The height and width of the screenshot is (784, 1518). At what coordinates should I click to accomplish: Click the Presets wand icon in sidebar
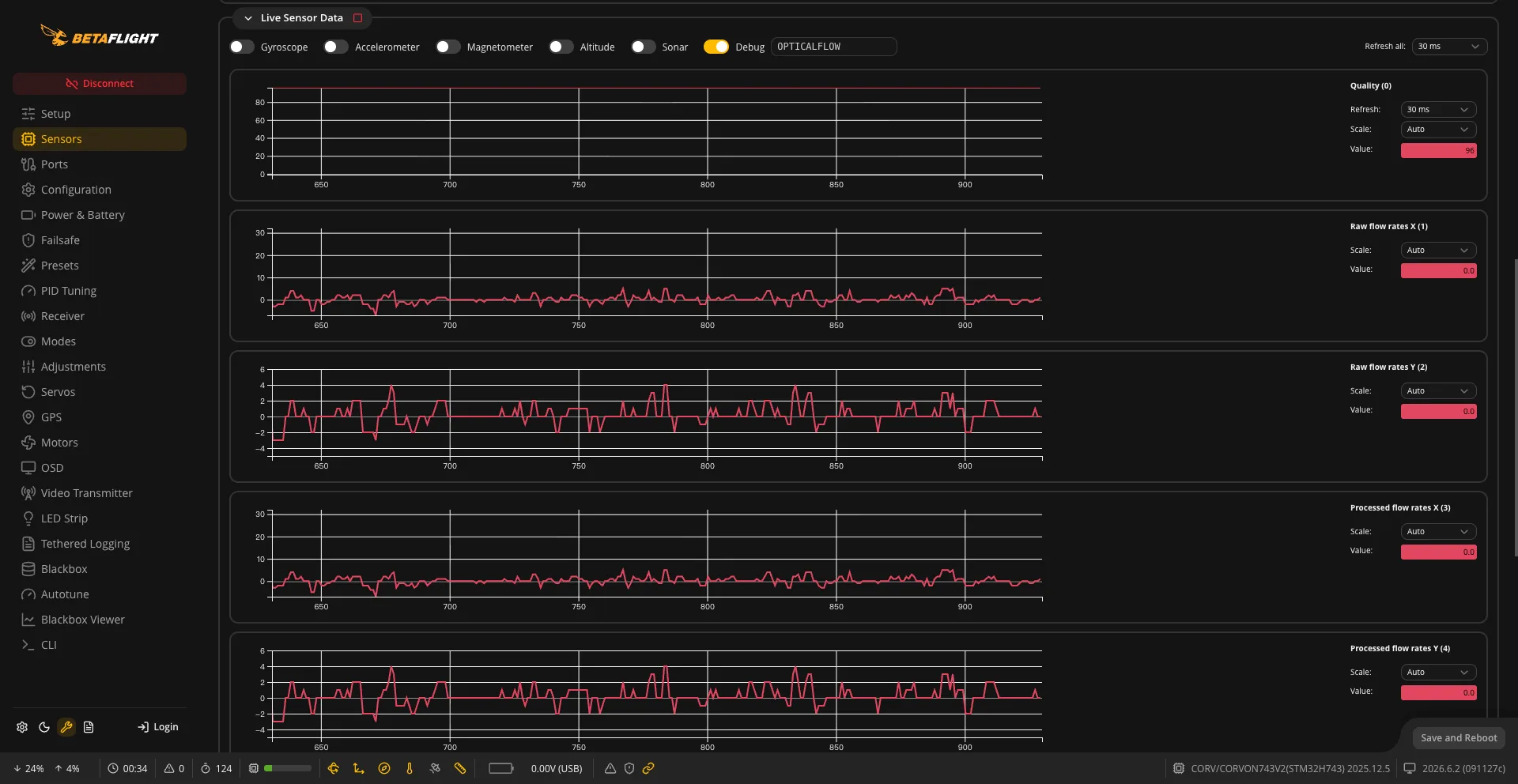point(28,266)
